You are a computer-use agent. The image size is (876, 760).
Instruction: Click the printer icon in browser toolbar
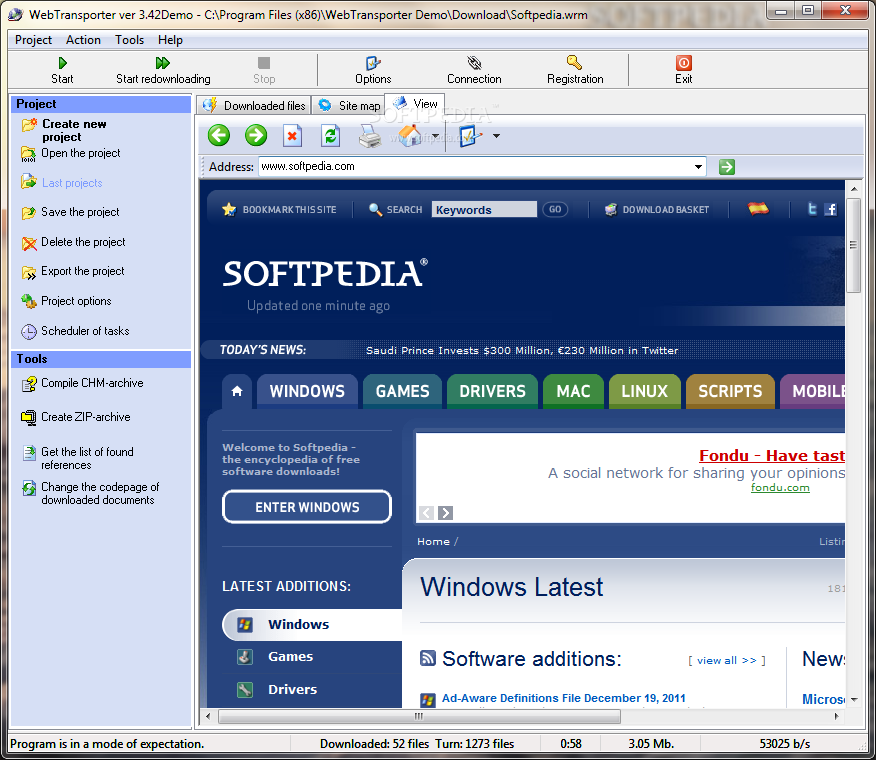coord(369,136)
